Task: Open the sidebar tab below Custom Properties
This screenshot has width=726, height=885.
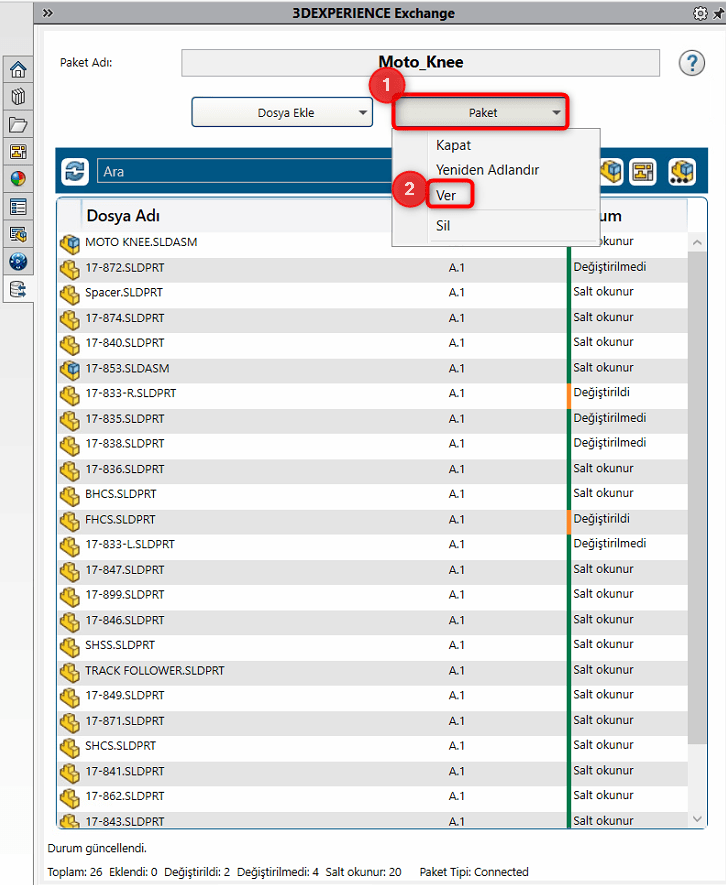Action: click(x=18, y=234)
